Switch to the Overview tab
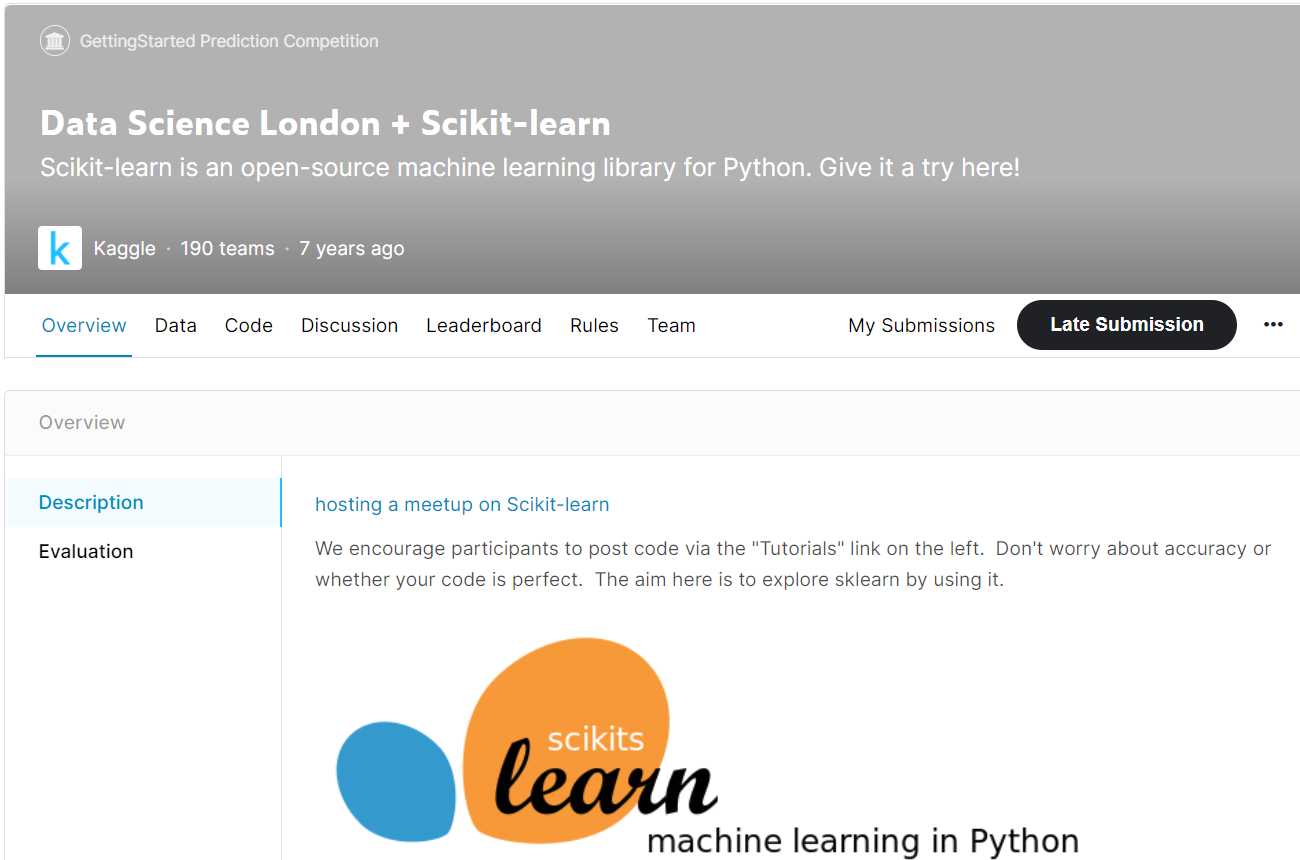1300x860 pixels. (x=84, y=325)
